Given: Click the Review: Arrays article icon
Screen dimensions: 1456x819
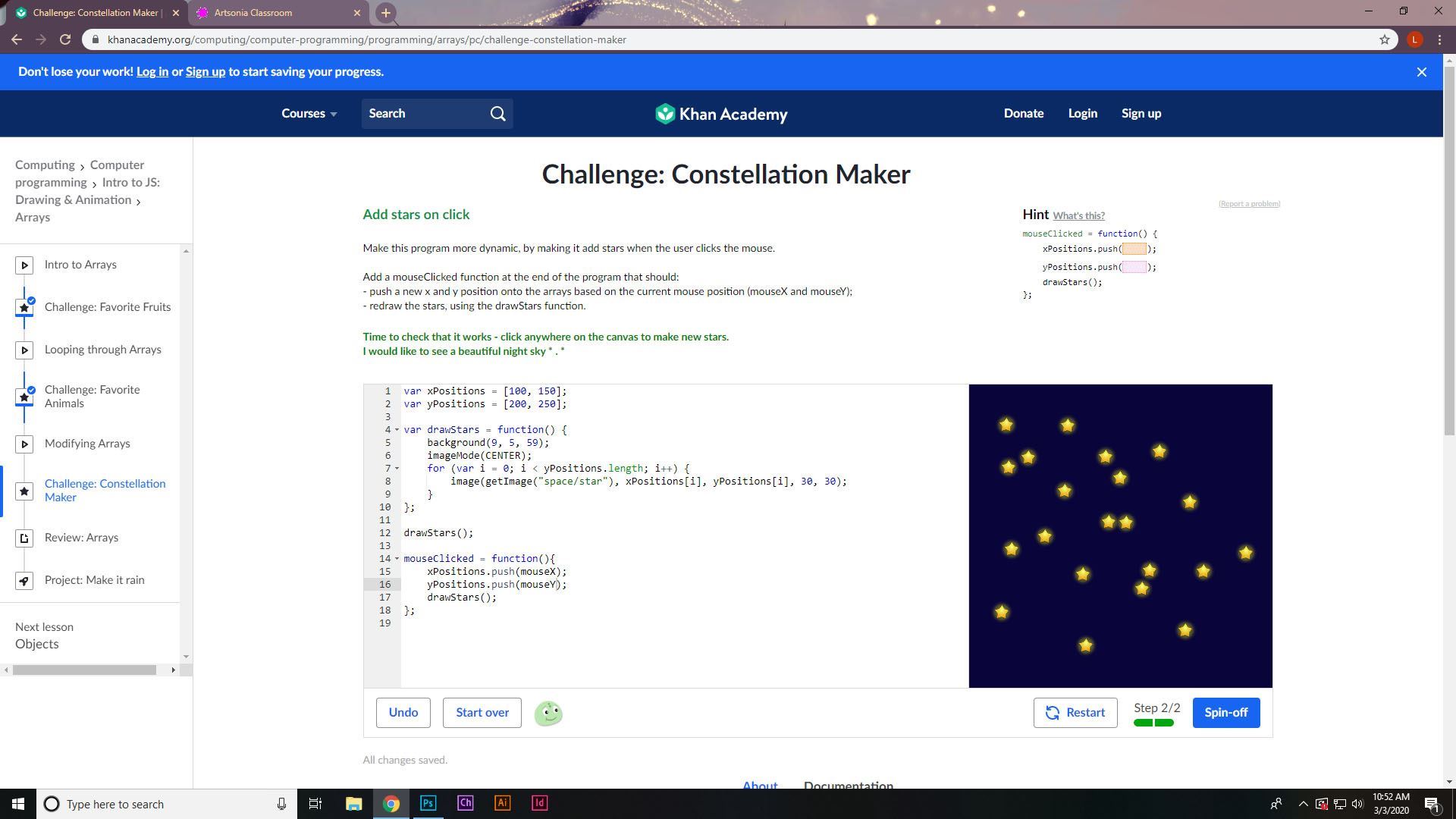Looking at the screenshot, I should 24,538.
